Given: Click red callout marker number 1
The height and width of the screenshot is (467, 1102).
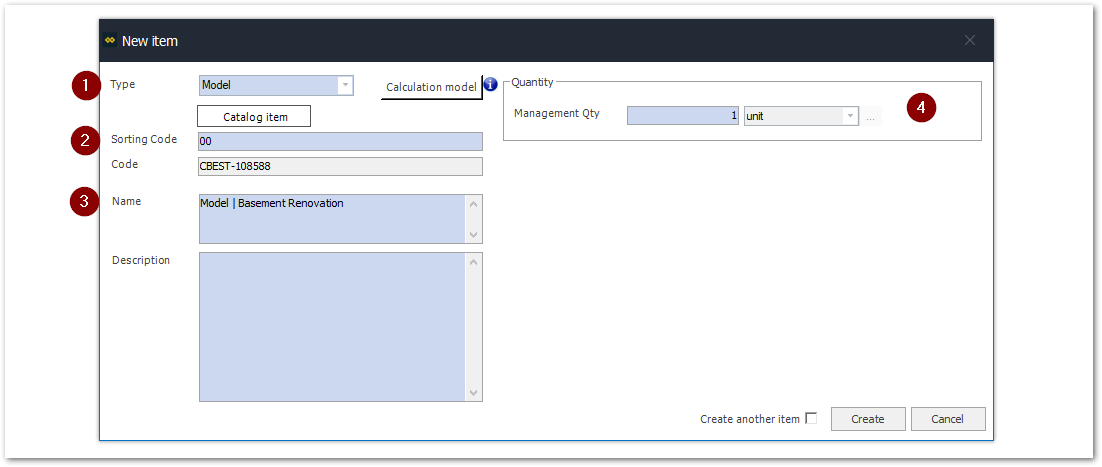Looking at the screenshot, I should (x=86, y=86).
